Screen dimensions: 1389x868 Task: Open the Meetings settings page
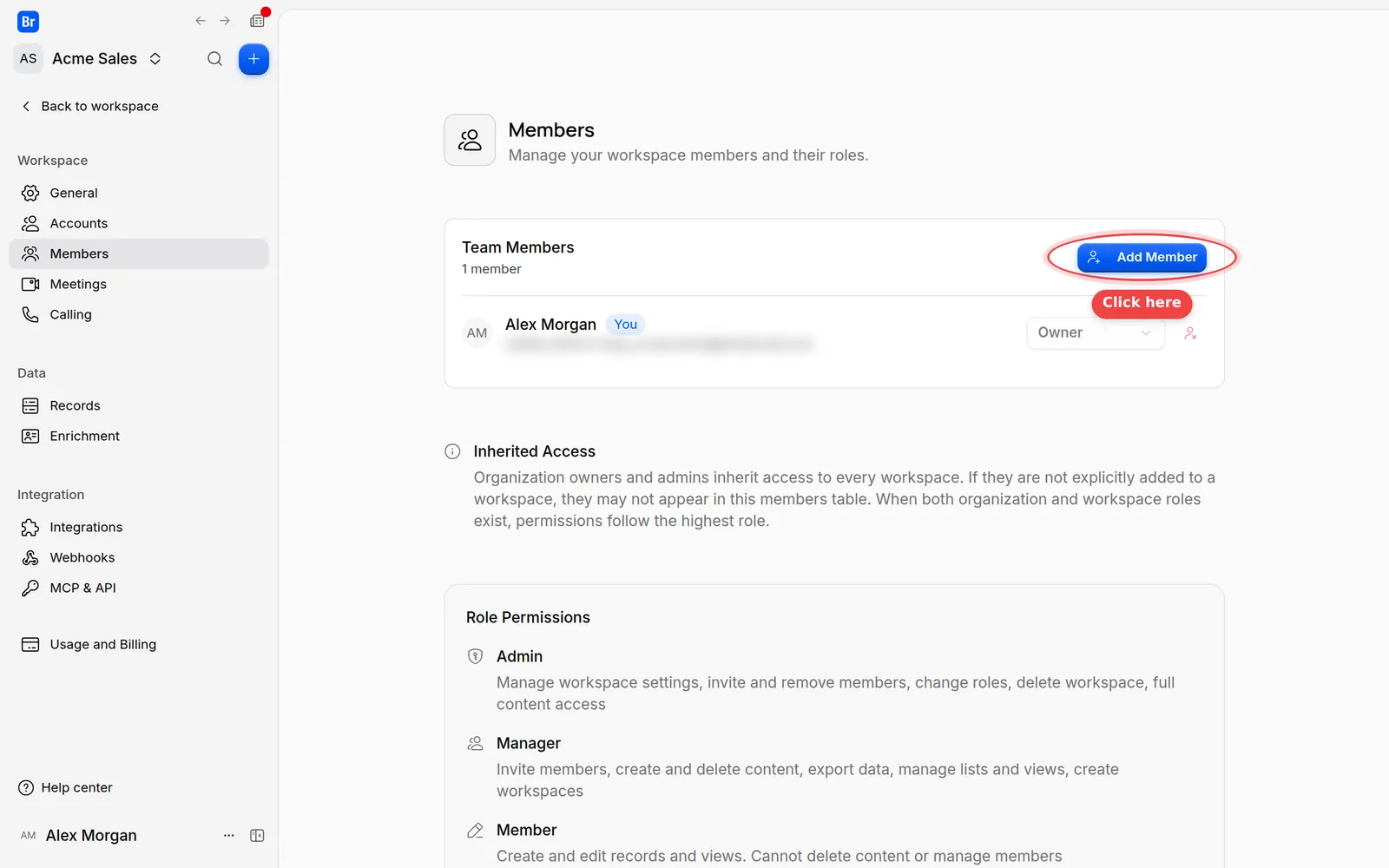click(x=139, y=284)
